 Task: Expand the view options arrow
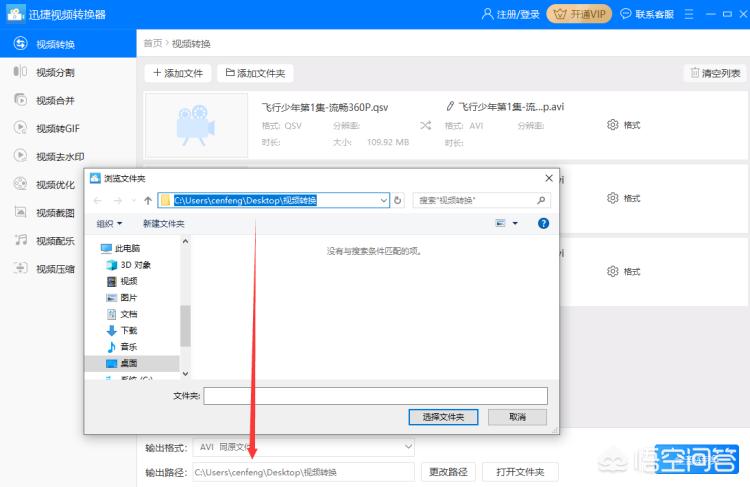[x=515, y=223]
